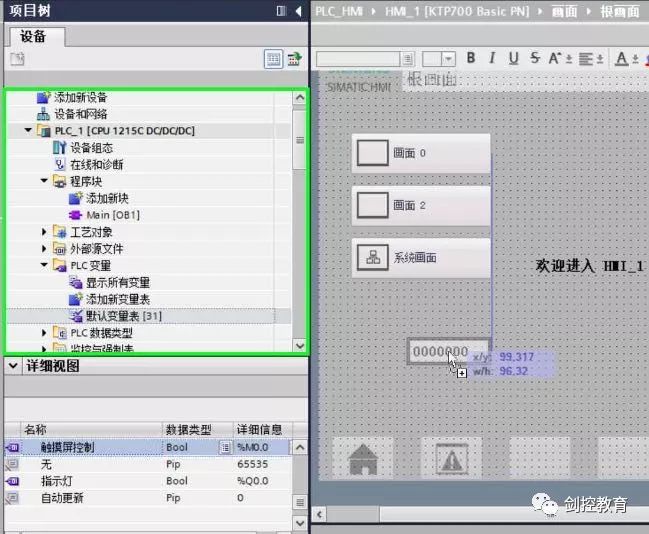This screenshot has width=649, height=534.
Task: Click the project tree table view icon
Action: [x=274, y=59]
